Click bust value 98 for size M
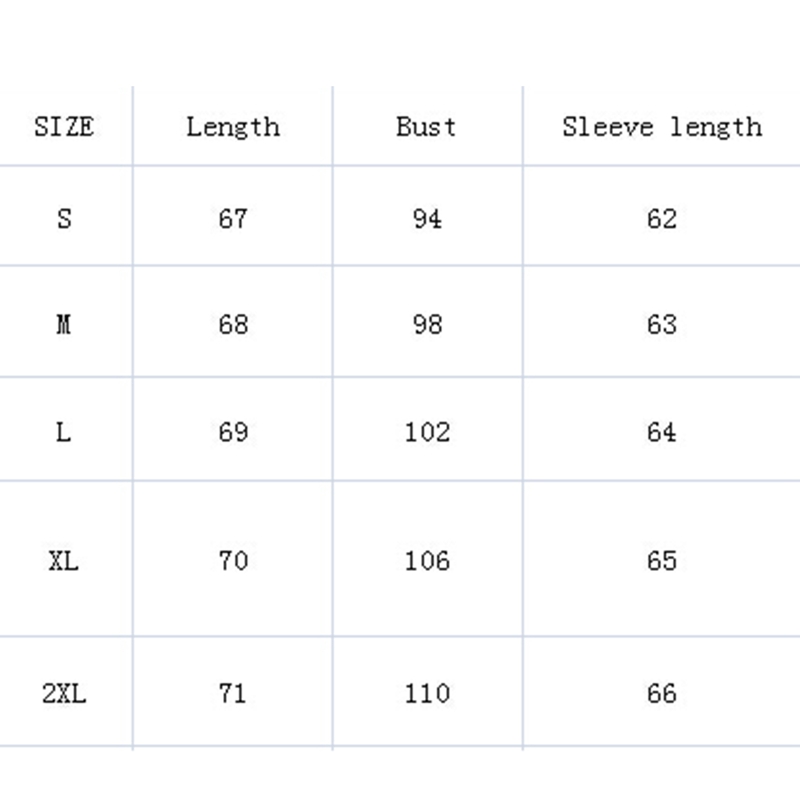The width and height of the screenshot is (800, 800). click(x=426, y=324)
